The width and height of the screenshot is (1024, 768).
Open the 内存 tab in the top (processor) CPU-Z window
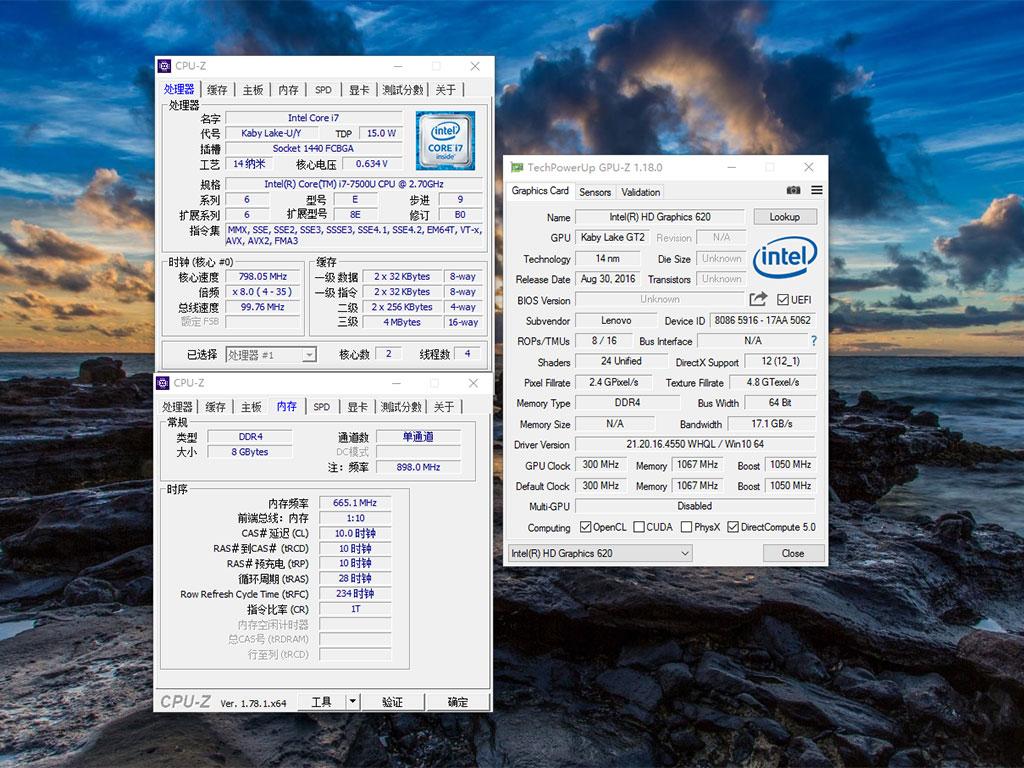point(288,90)
